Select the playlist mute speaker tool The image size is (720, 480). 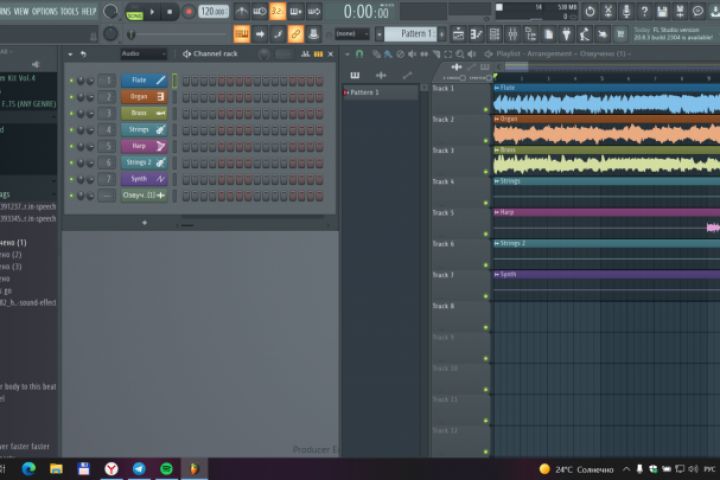(412, 54)
